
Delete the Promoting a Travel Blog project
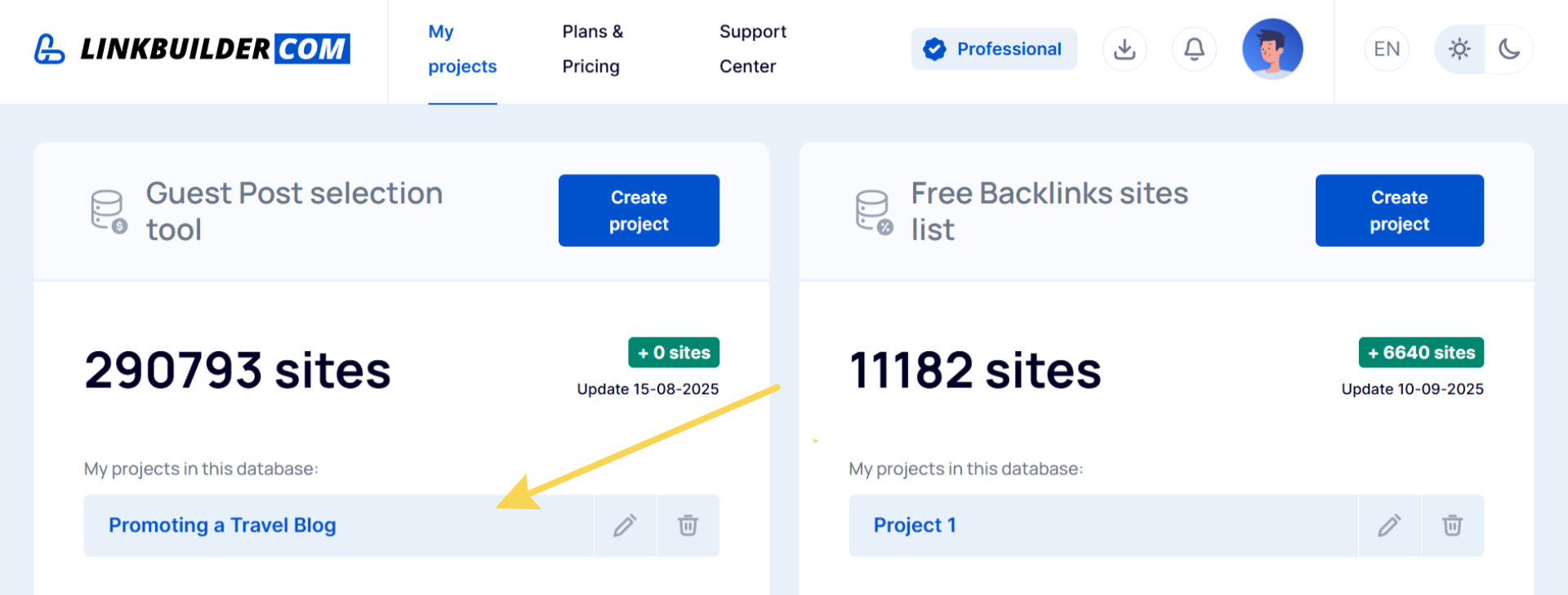(x=688, y=526)
